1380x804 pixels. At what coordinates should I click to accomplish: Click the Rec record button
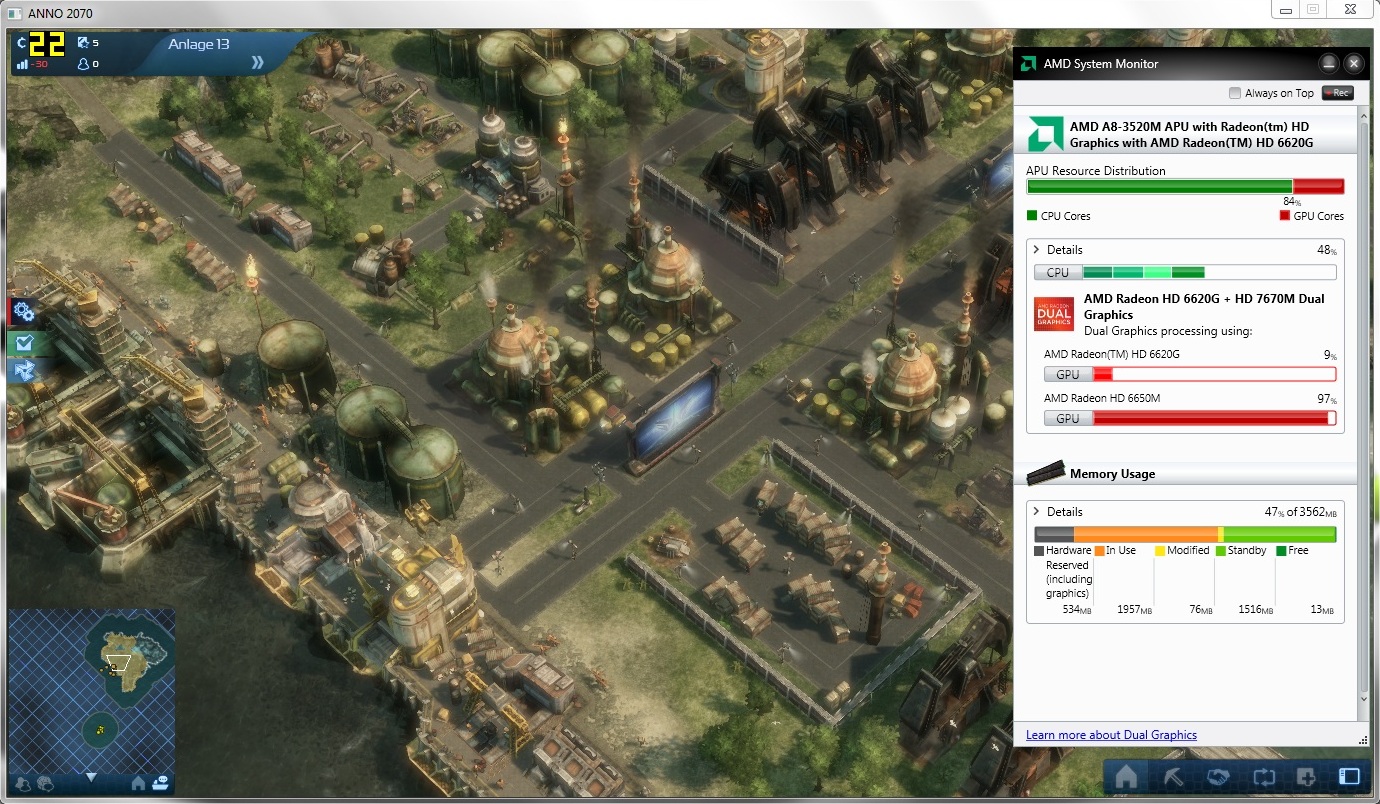(x=1337, y=93)
